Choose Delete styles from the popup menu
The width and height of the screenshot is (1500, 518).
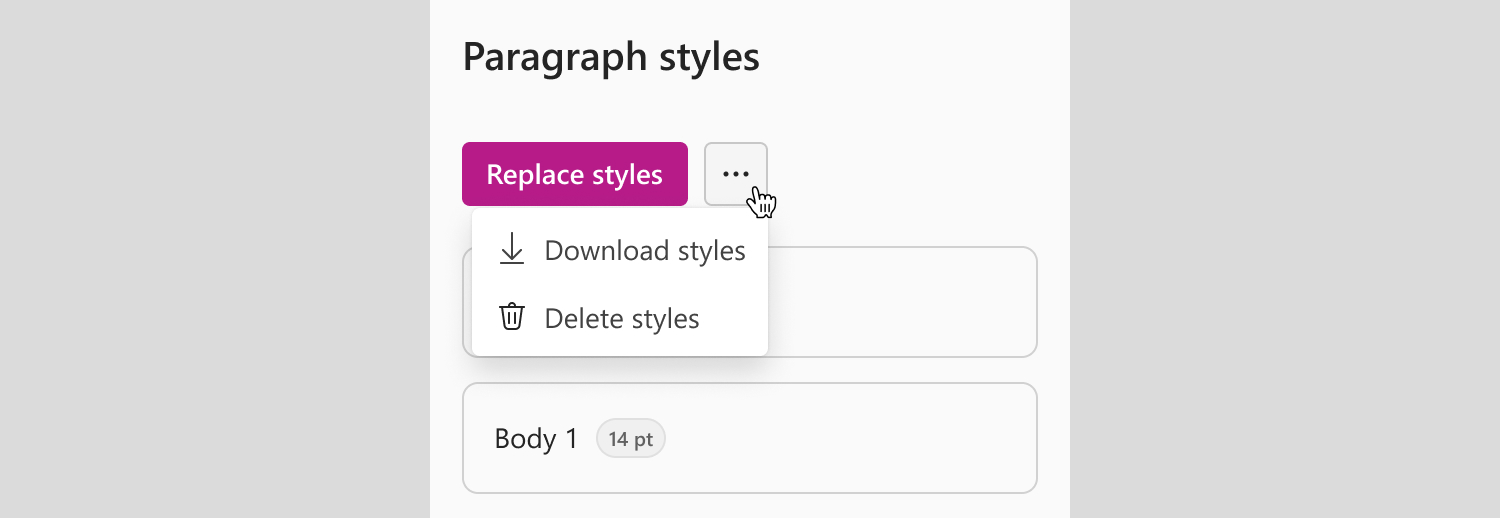click(x=620, y=318)
